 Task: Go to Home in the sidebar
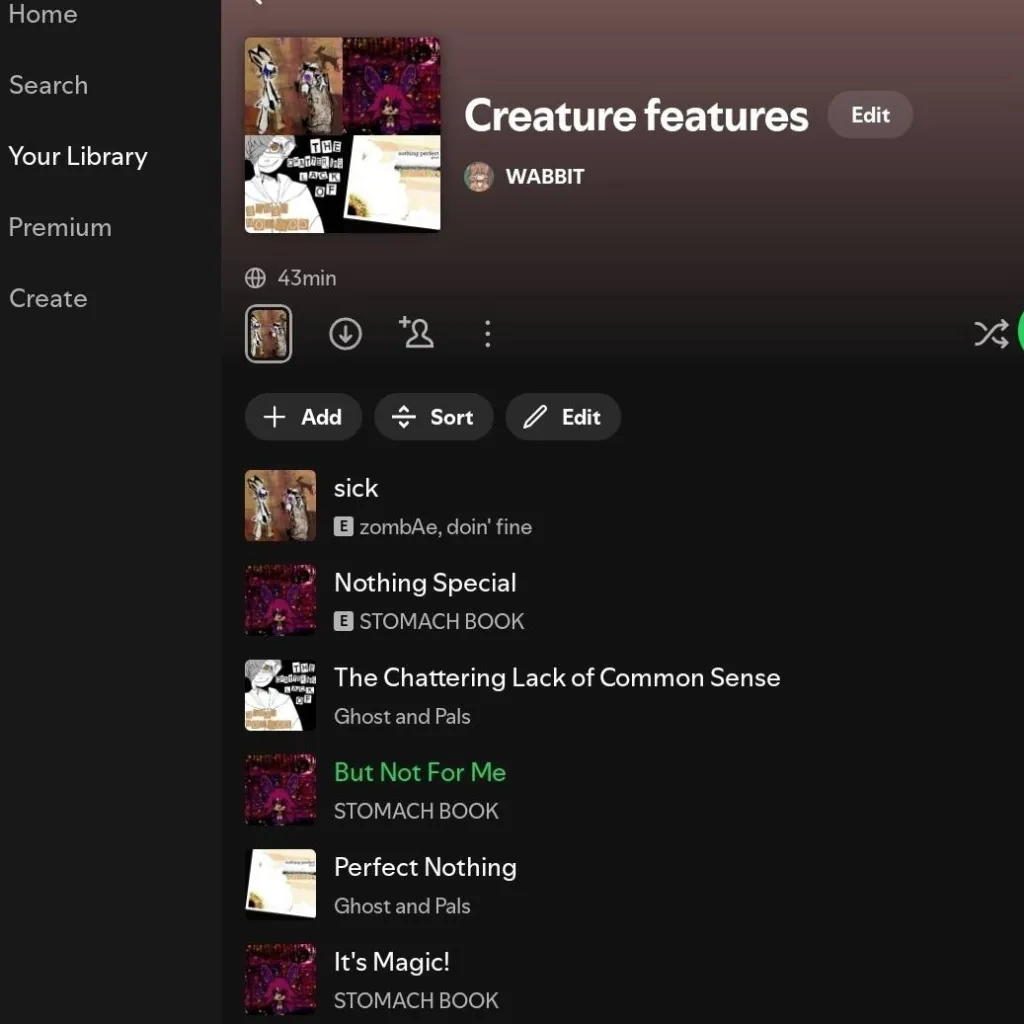43,15
